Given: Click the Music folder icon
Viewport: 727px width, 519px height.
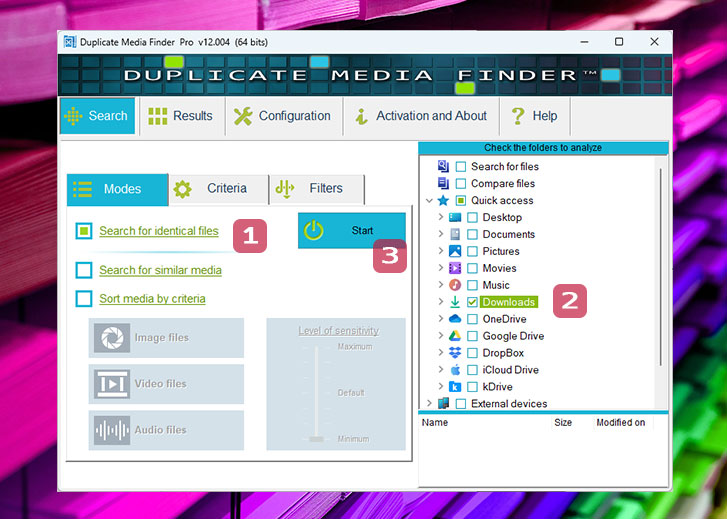Looking at the screenshot, I should point(455,285).
